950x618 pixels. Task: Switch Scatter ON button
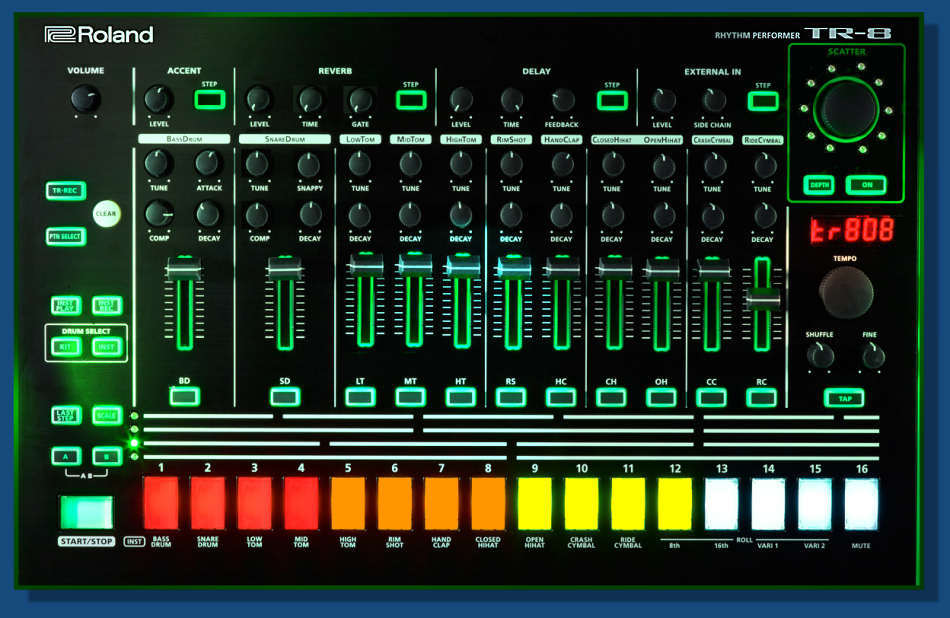[866, 185]
